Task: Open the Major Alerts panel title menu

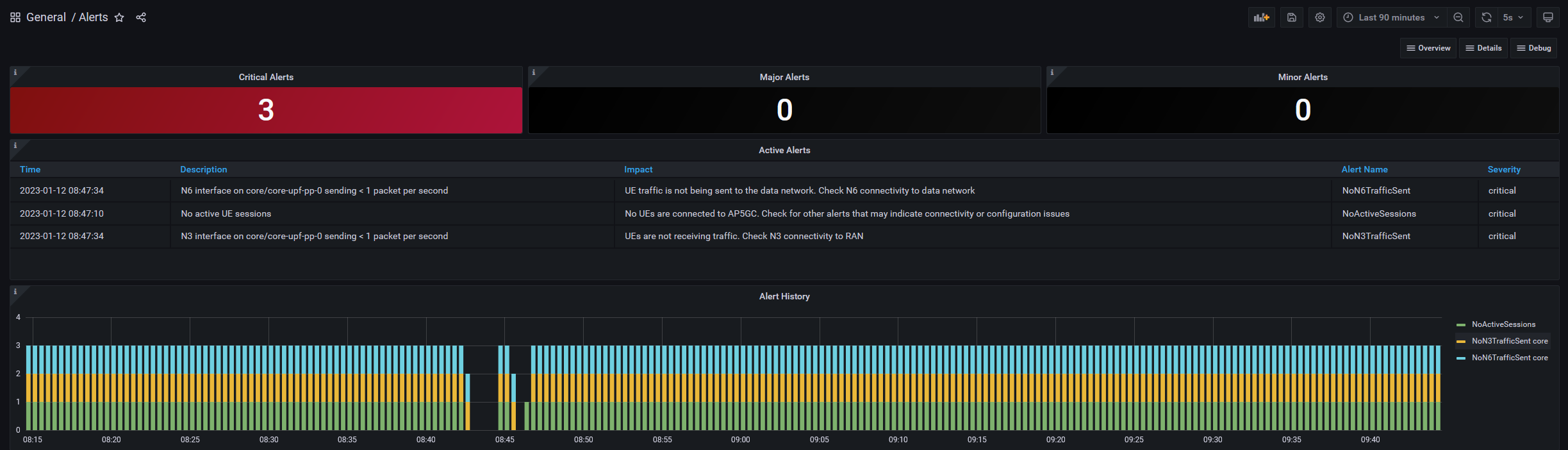Action: coord(784,77)
